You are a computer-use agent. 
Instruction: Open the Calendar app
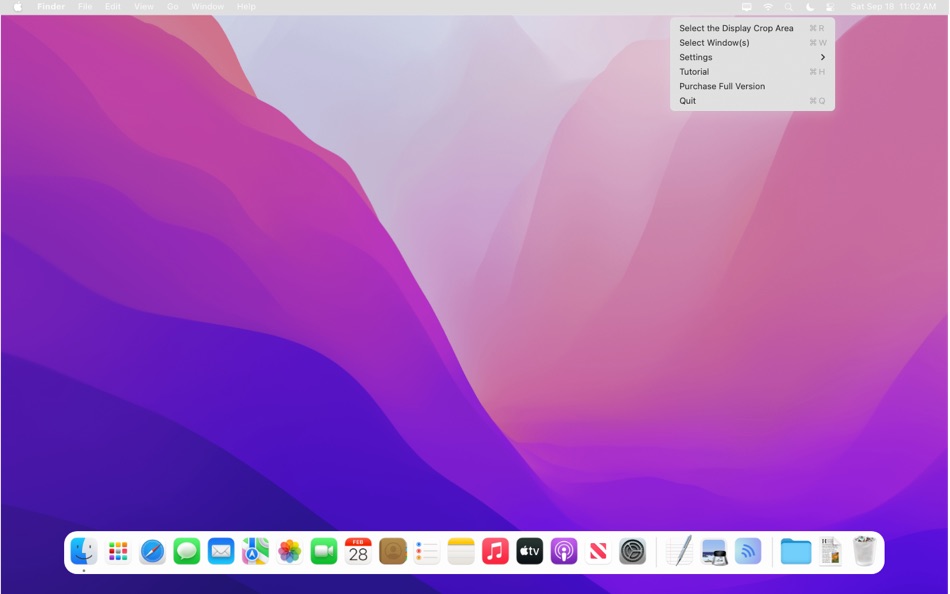(x=358, y=551)
